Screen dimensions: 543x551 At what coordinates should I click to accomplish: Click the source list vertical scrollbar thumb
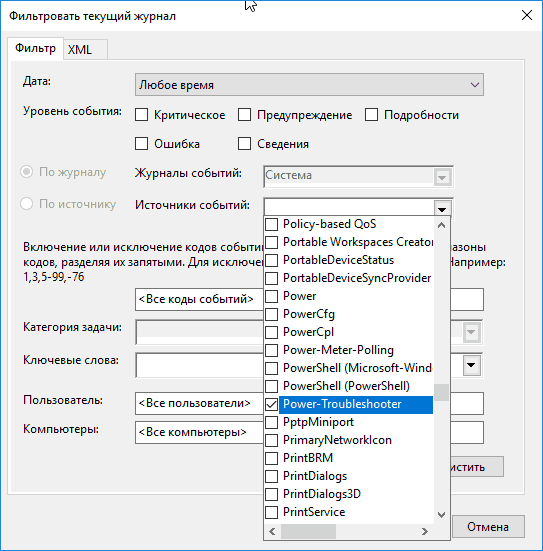[x=441, y=393]
